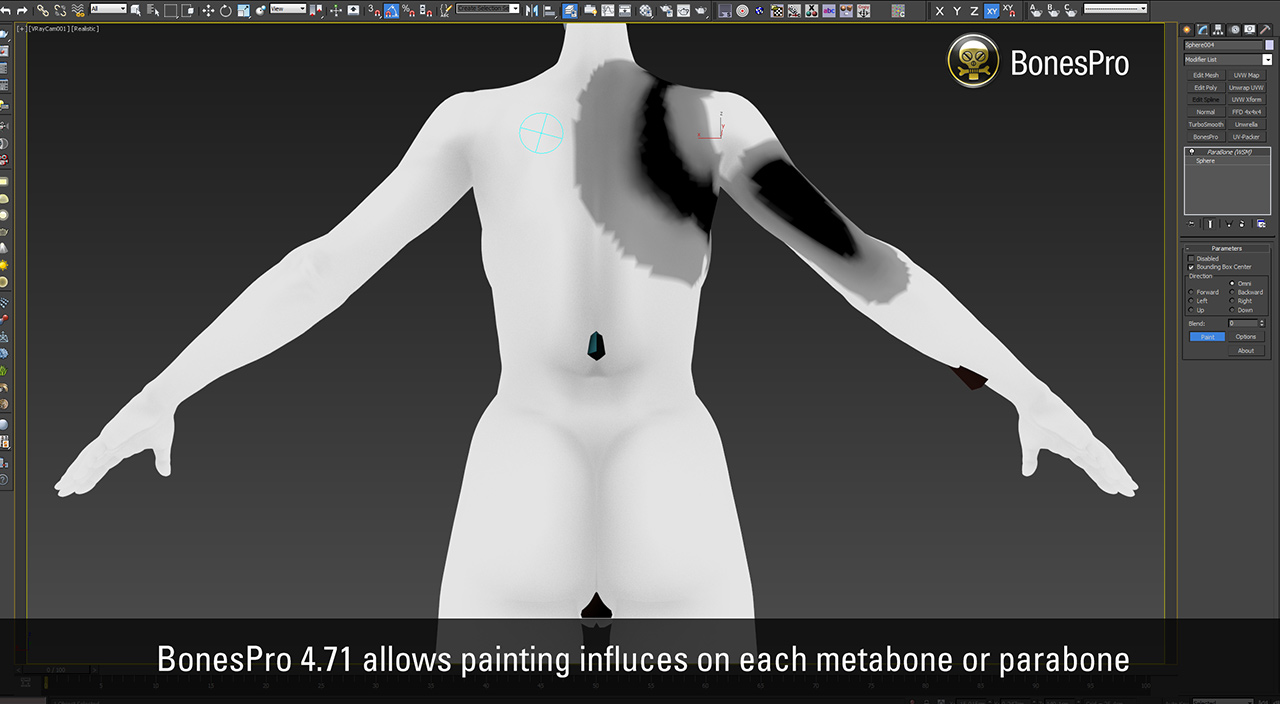
Task: Select Down direction radio button
Action: coord(1232,310)
